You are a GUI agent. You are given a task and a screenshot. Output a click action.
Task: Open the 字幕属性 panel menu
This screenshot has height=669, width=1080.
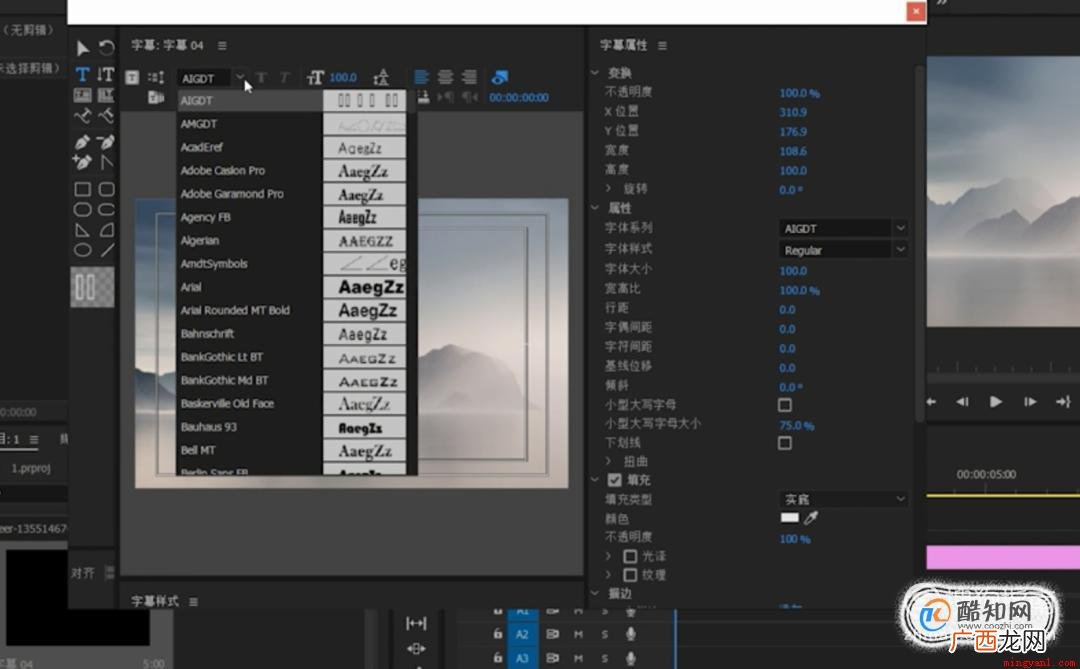tap(662, 45)
